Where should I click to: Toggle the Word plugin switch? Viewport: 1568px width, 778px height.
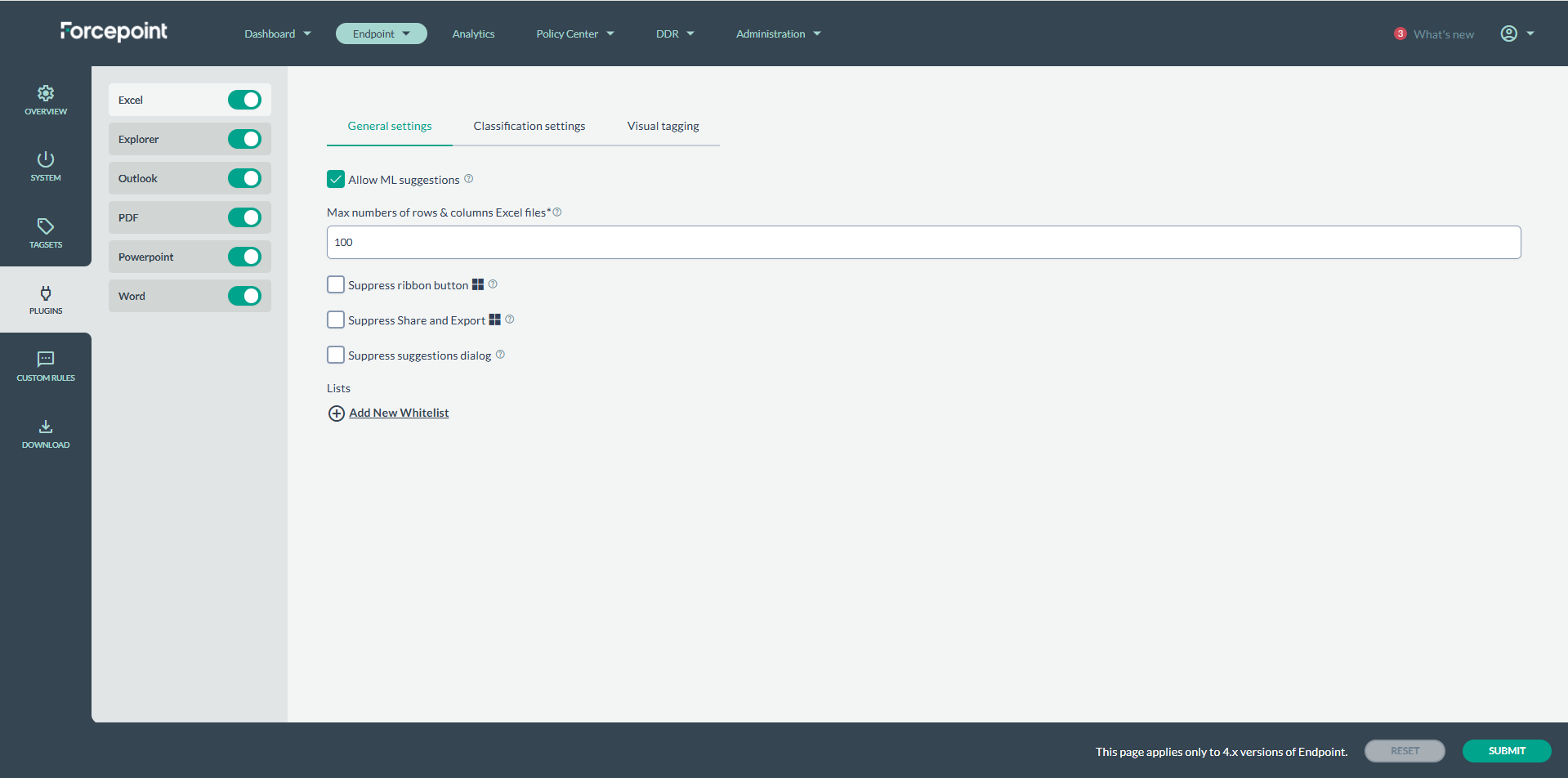[x=244, y=296]
